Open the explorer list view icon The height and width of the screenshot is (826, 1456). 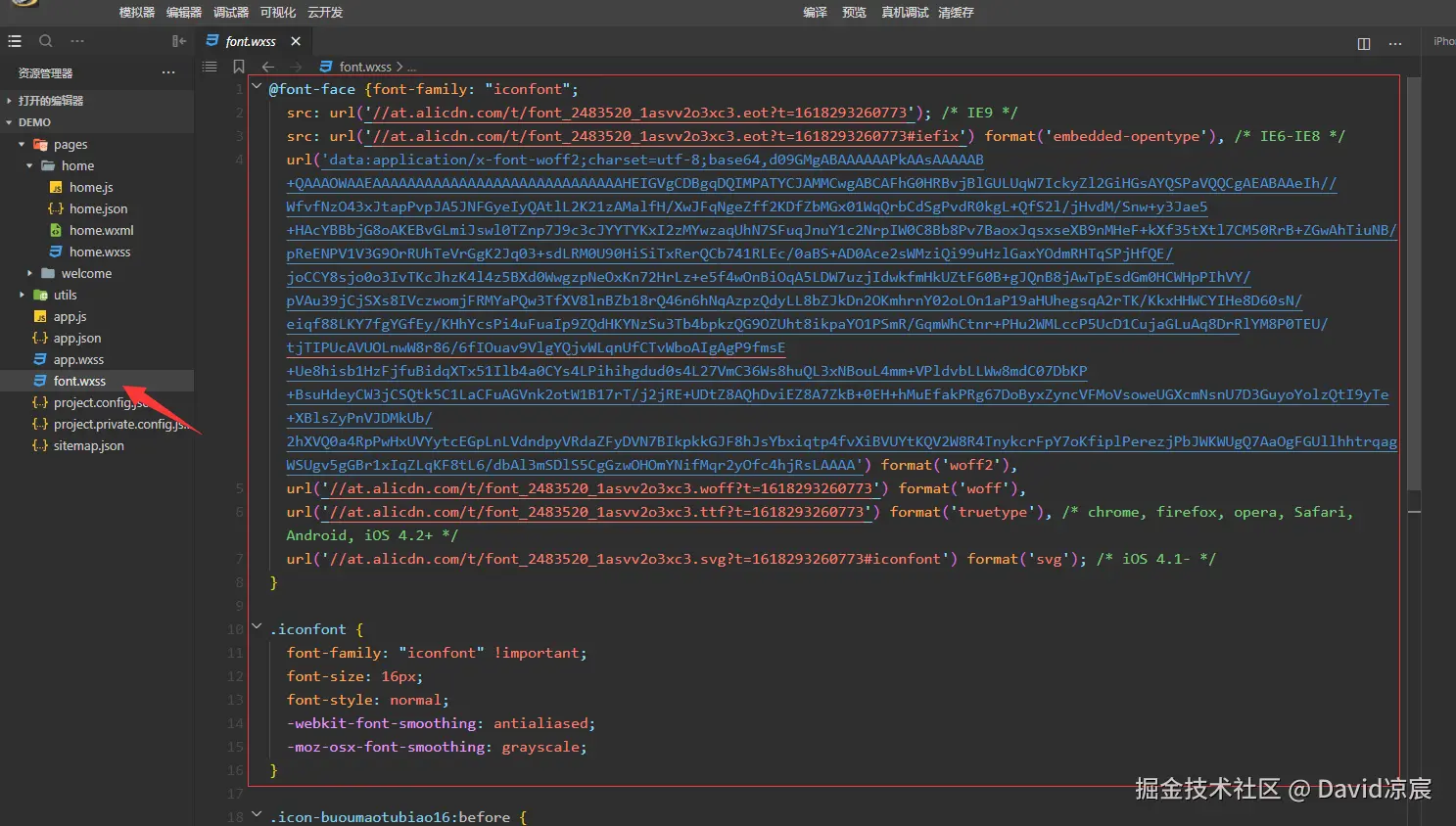pyautogui.click(x=15, y=41)
